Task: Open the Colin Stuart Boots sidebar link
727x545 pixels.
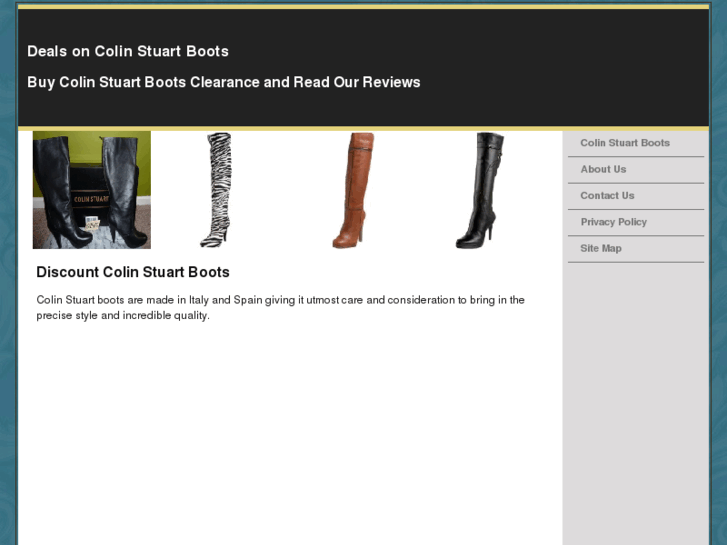Action: tap(625, 143)
